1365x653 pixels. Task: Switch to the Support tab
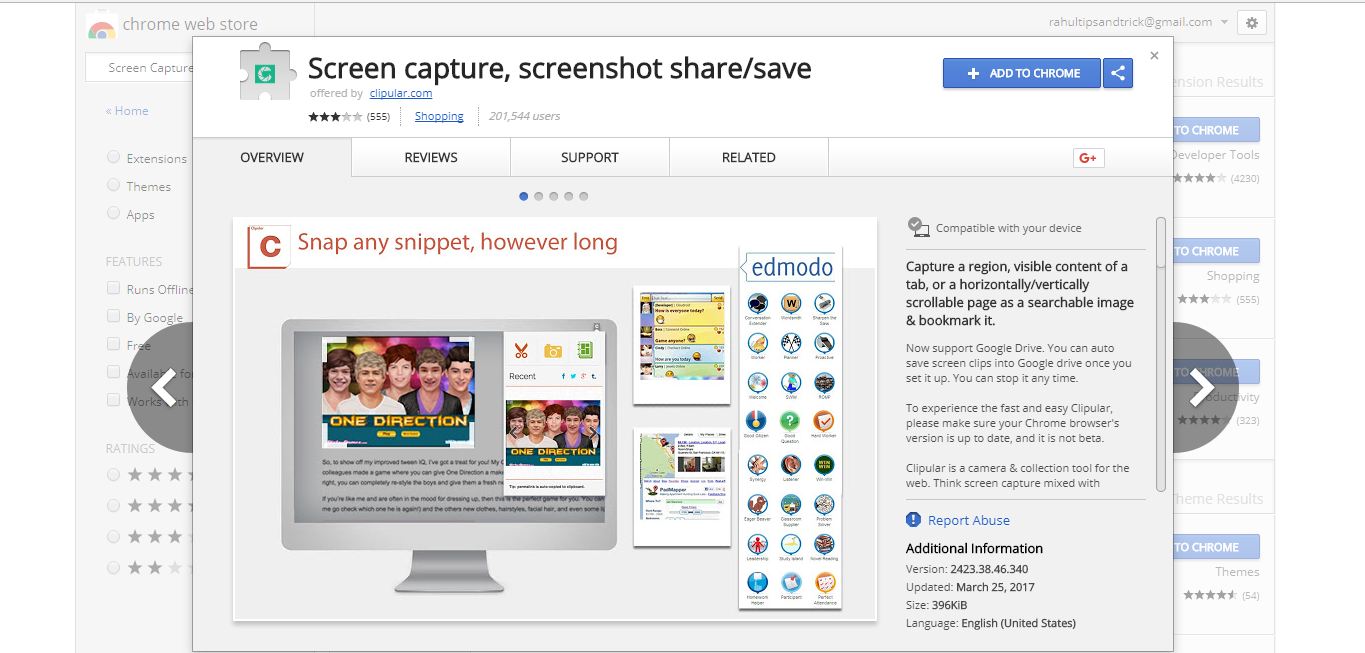[x=590, y=157]
